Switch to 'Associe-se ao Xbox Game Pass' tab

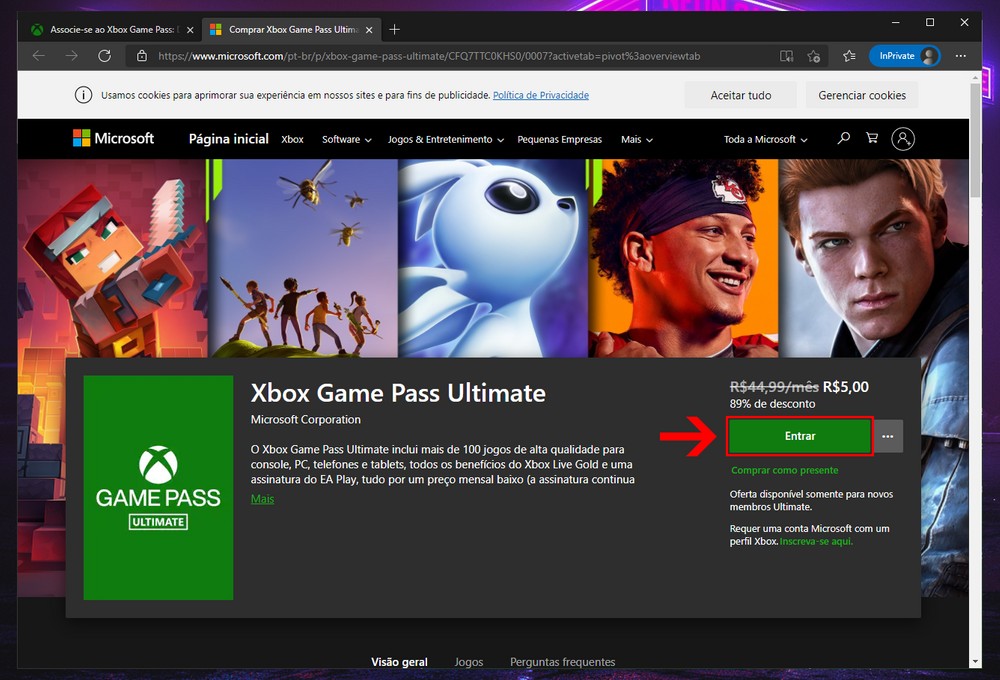pos(112,29)
